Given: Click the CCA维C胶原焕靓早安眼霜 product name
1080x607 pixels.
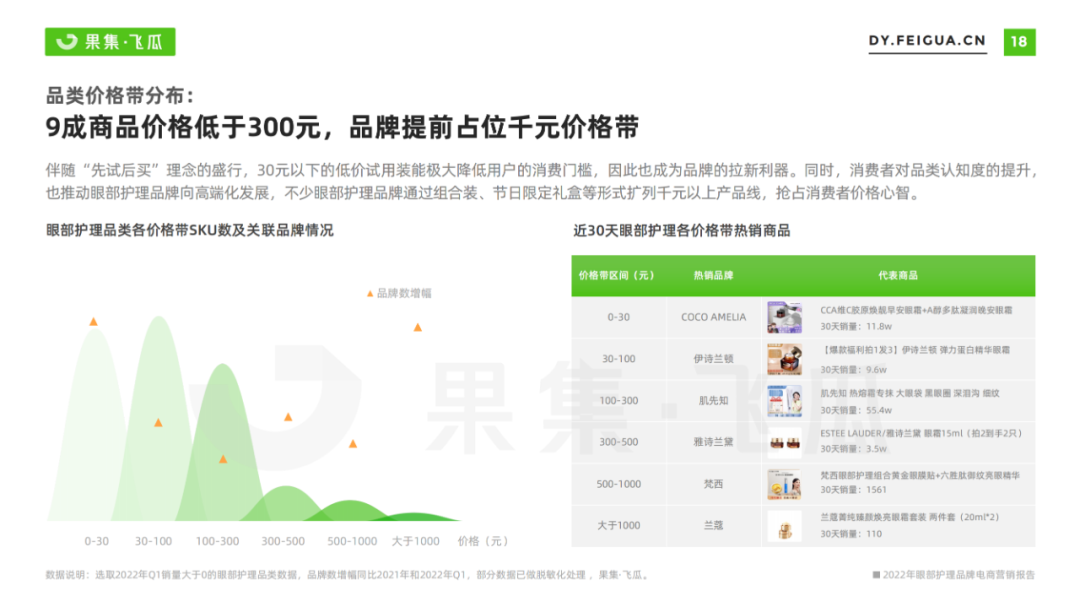Looking at the screenshot, I should point(916,311).
